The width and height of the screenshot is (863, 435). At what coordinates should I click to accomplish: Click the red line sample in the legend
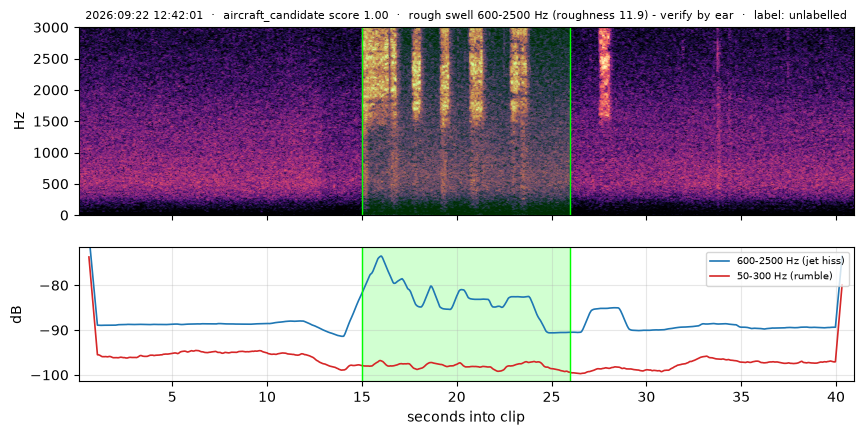(721, 276)
